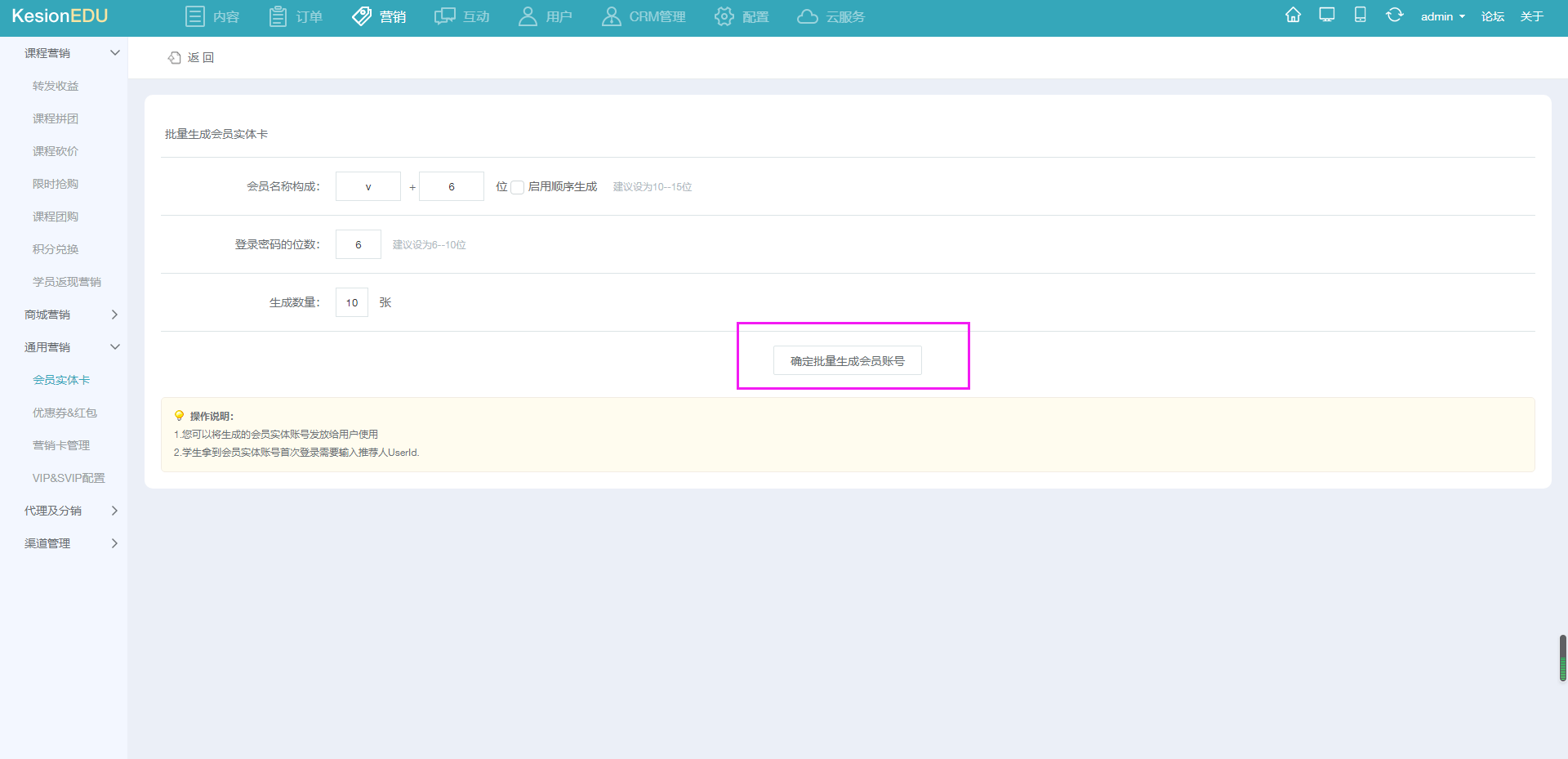Image resolution: width=1568 pixels, height=759 pixels.
Task: Click the home icon in top bar
Action: tap(1293, 16)
